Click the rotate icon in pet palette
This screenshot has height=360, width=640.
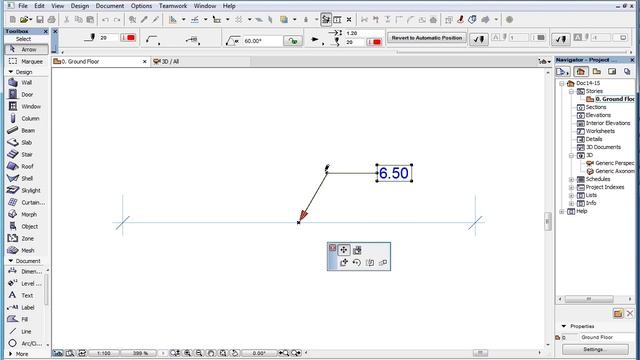click(x=356, y=262)
